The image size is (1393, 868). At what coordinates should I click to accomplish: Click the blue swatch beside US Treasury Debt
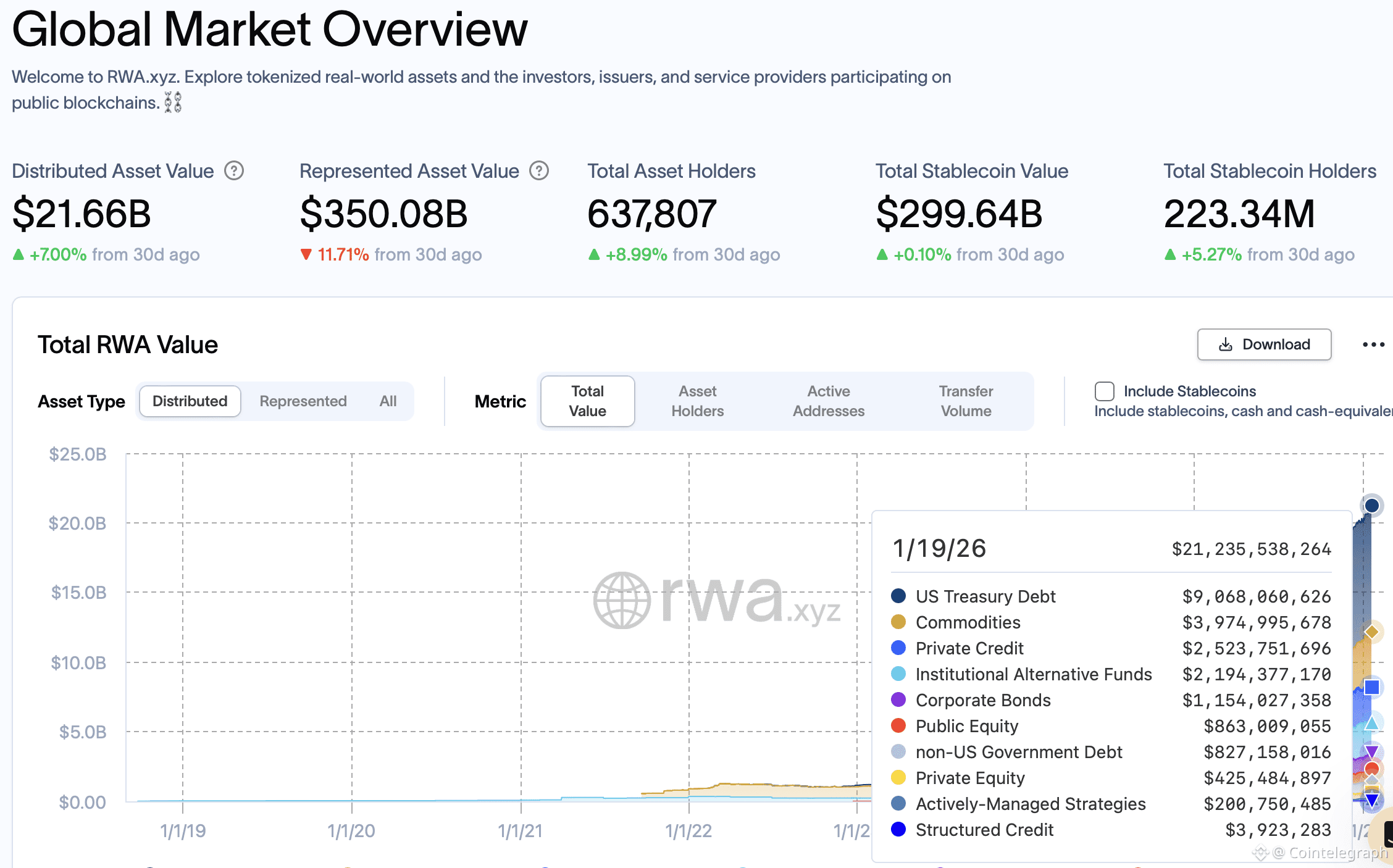pos(898,596)
